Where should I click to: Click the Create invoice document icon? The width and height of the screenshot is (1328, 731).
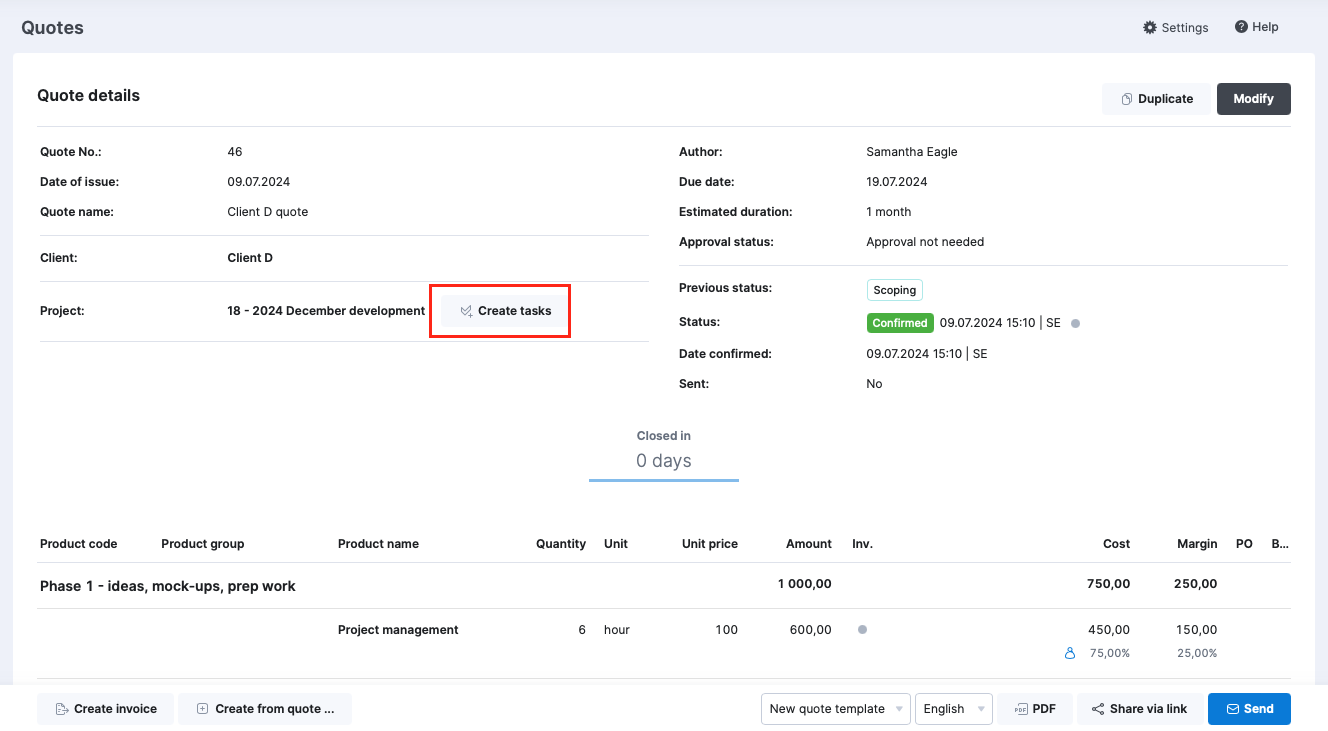[62, 708]
